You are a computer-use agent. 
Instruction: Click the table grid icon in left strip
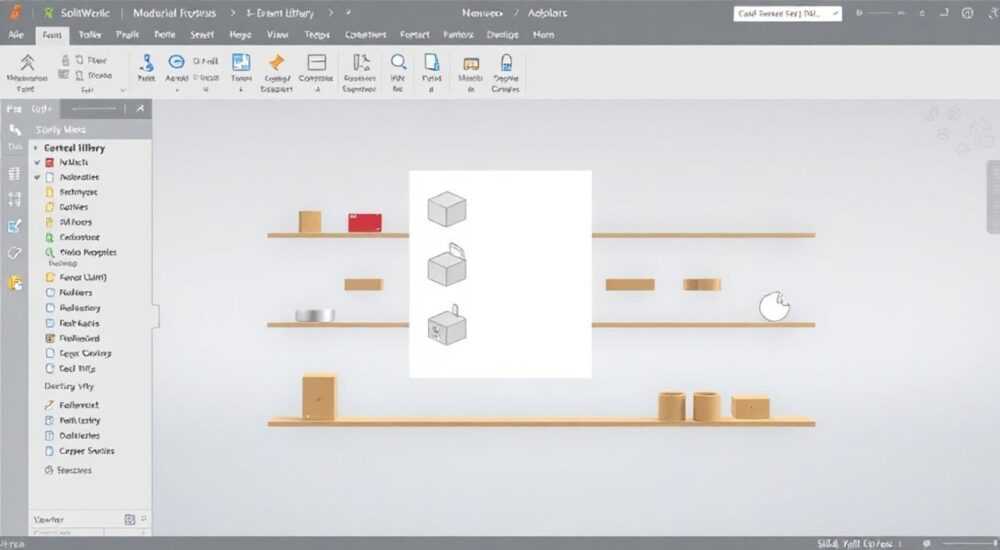coord(14,174)
